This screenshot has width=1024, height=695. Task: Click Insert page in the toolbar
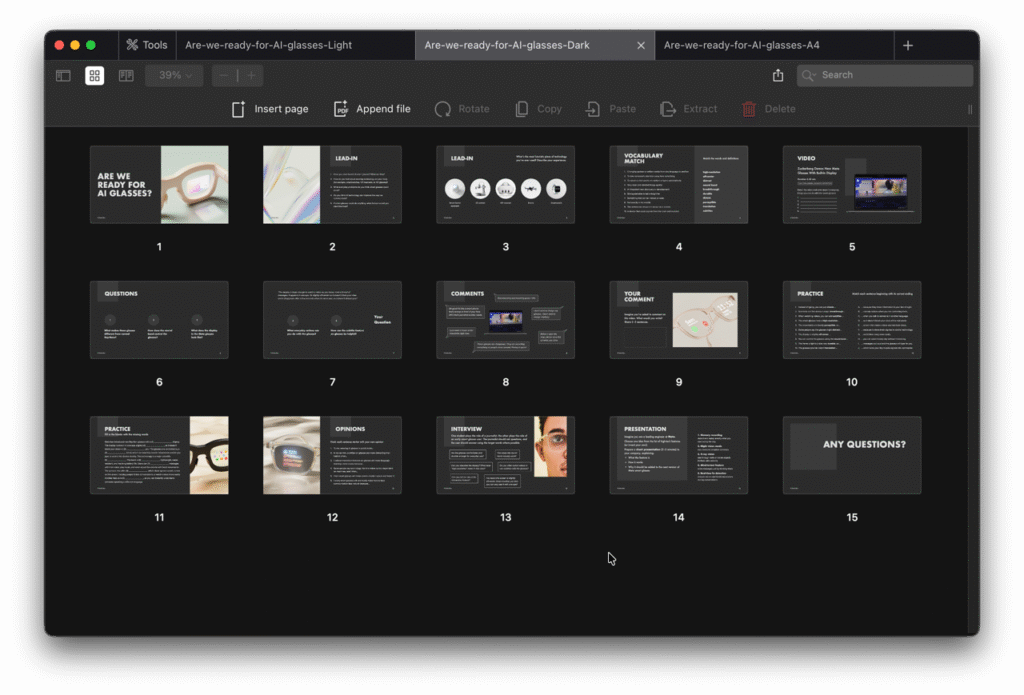tap(270, 109)
